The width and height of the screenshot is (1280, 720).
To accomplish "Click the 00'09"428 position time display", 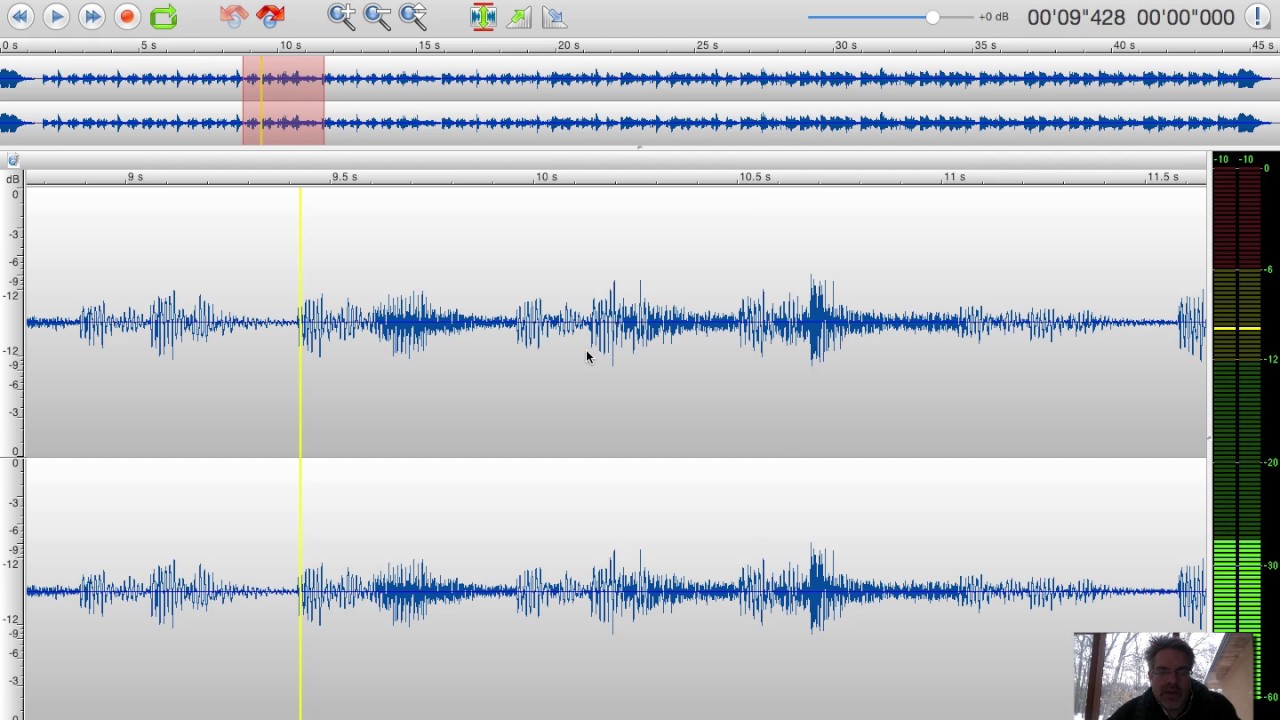I will [x=1076, y=17].
